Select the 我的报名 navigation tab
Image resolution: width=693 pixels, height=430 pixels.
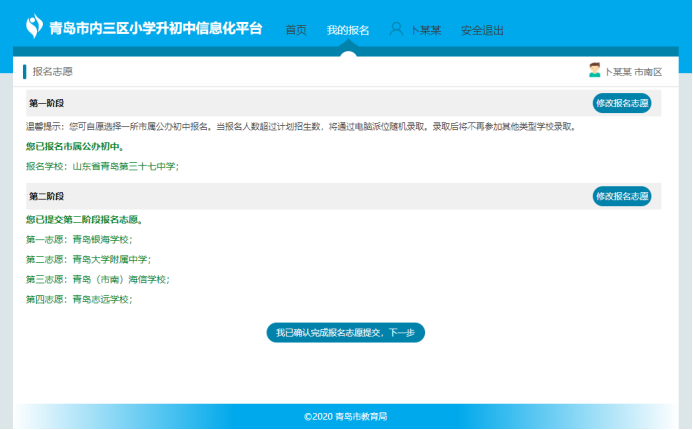pyautogui.click(x=347, y=30)
